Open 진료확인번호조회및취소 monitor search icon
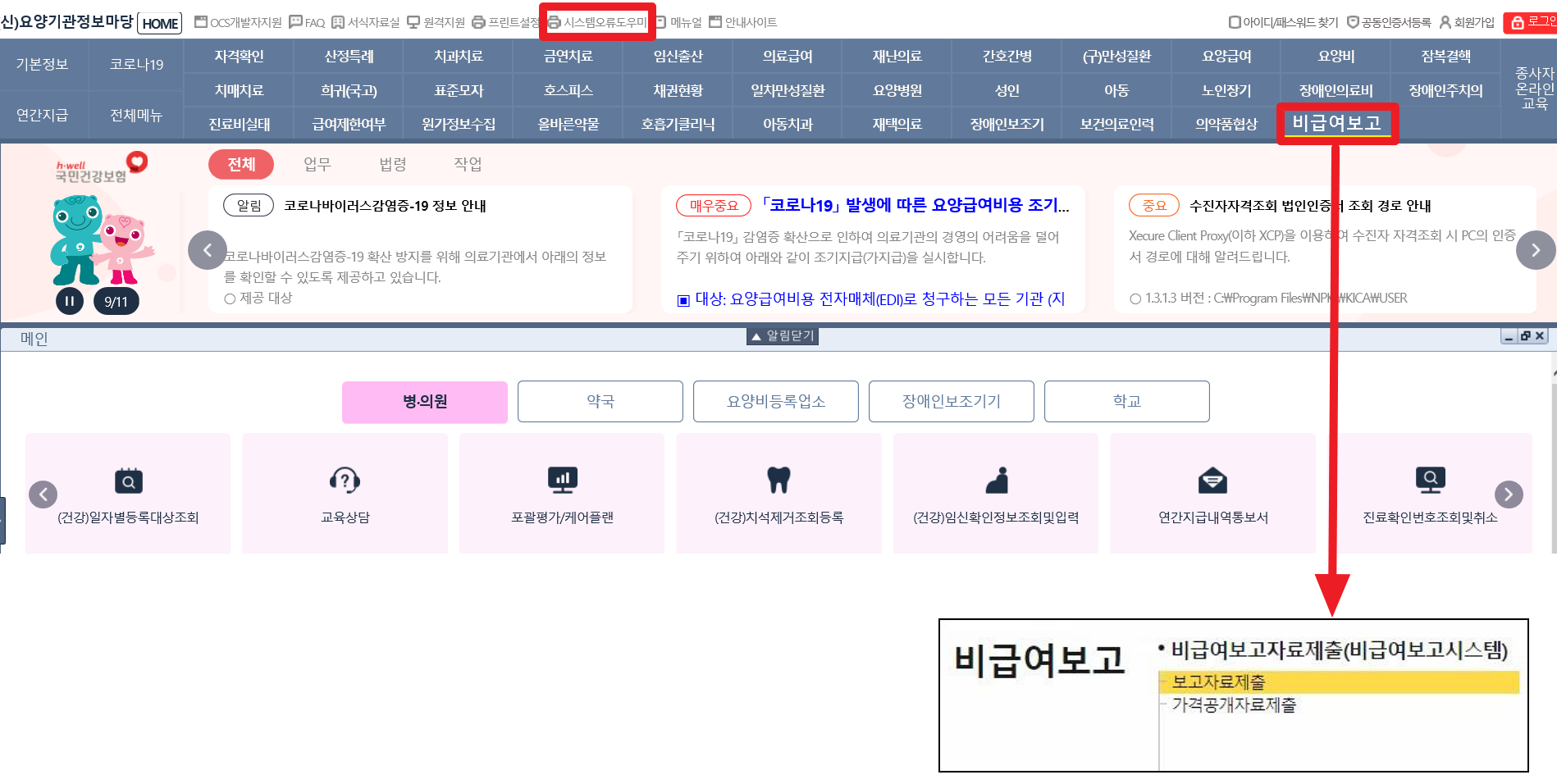The width and height of the screenshot is (1557, 784). click(x=1430, y=481)
